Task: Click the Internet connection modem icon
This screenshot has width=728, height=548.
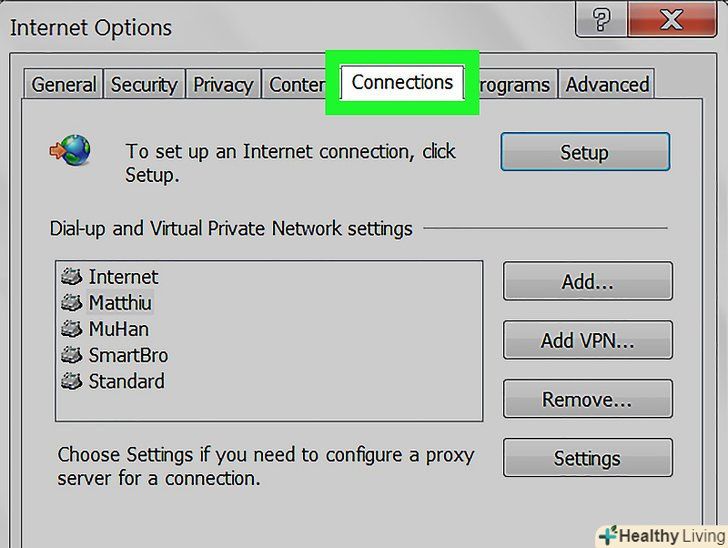Action: [71, 277]
